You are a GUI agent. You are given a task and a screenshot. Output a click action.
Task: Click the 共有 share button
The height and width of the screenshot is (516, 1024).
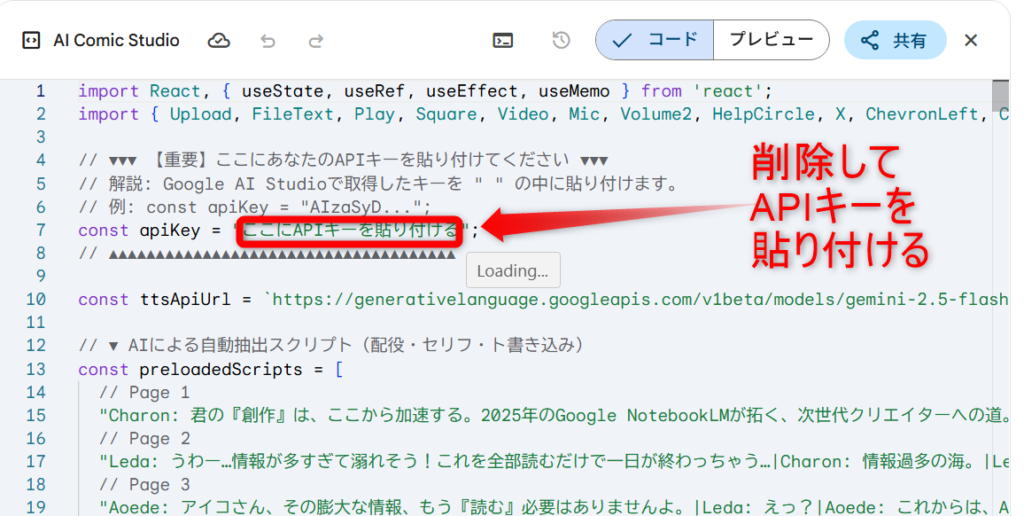(x=894, y=41)
